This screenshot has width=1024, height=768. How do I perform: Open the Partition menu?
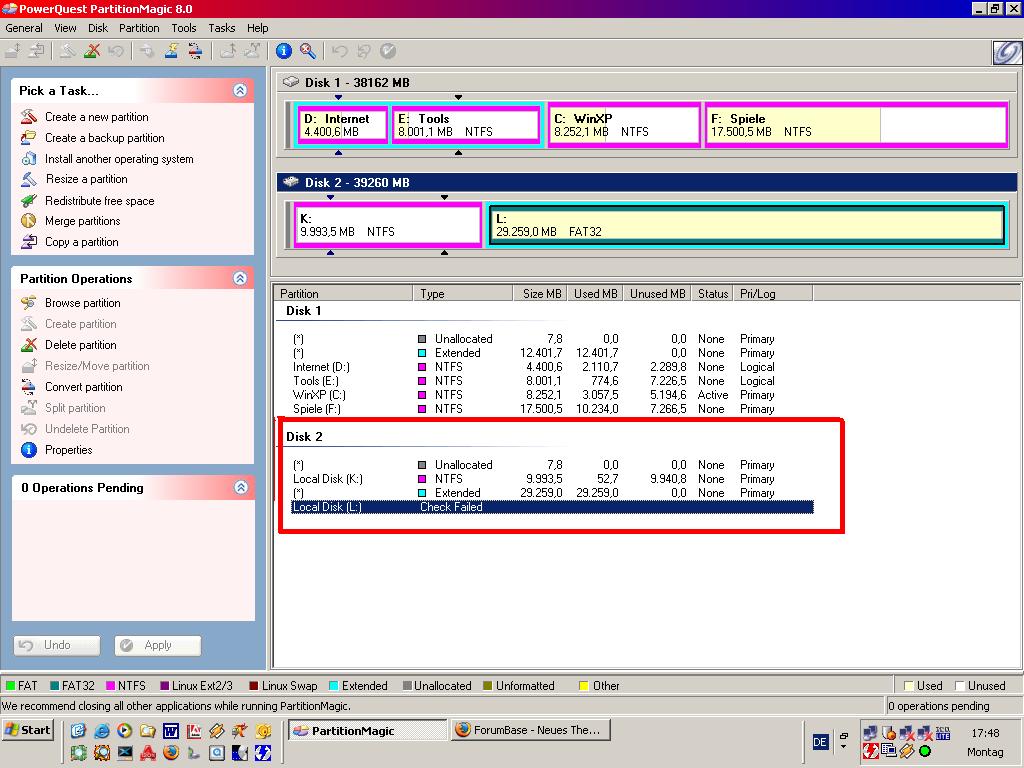coord(139,28)
